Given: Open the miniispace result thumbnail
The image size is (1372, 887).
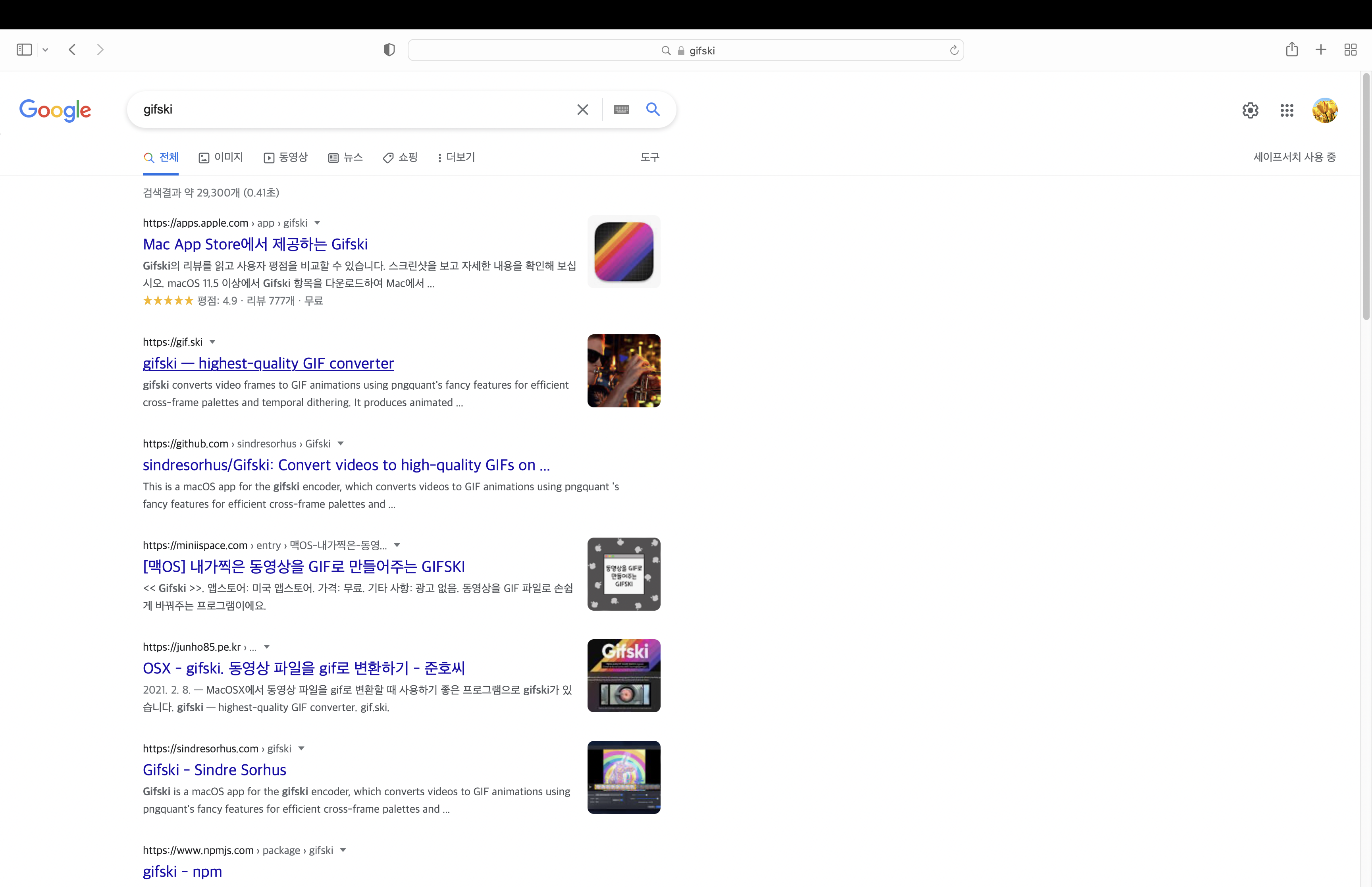Looking at the screenshot, I should pyautogui.click(x=624, y=574).
